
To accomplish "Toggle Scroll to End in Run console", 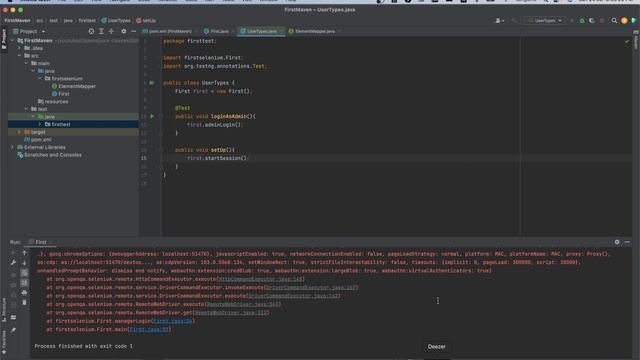I will point(24,282).
